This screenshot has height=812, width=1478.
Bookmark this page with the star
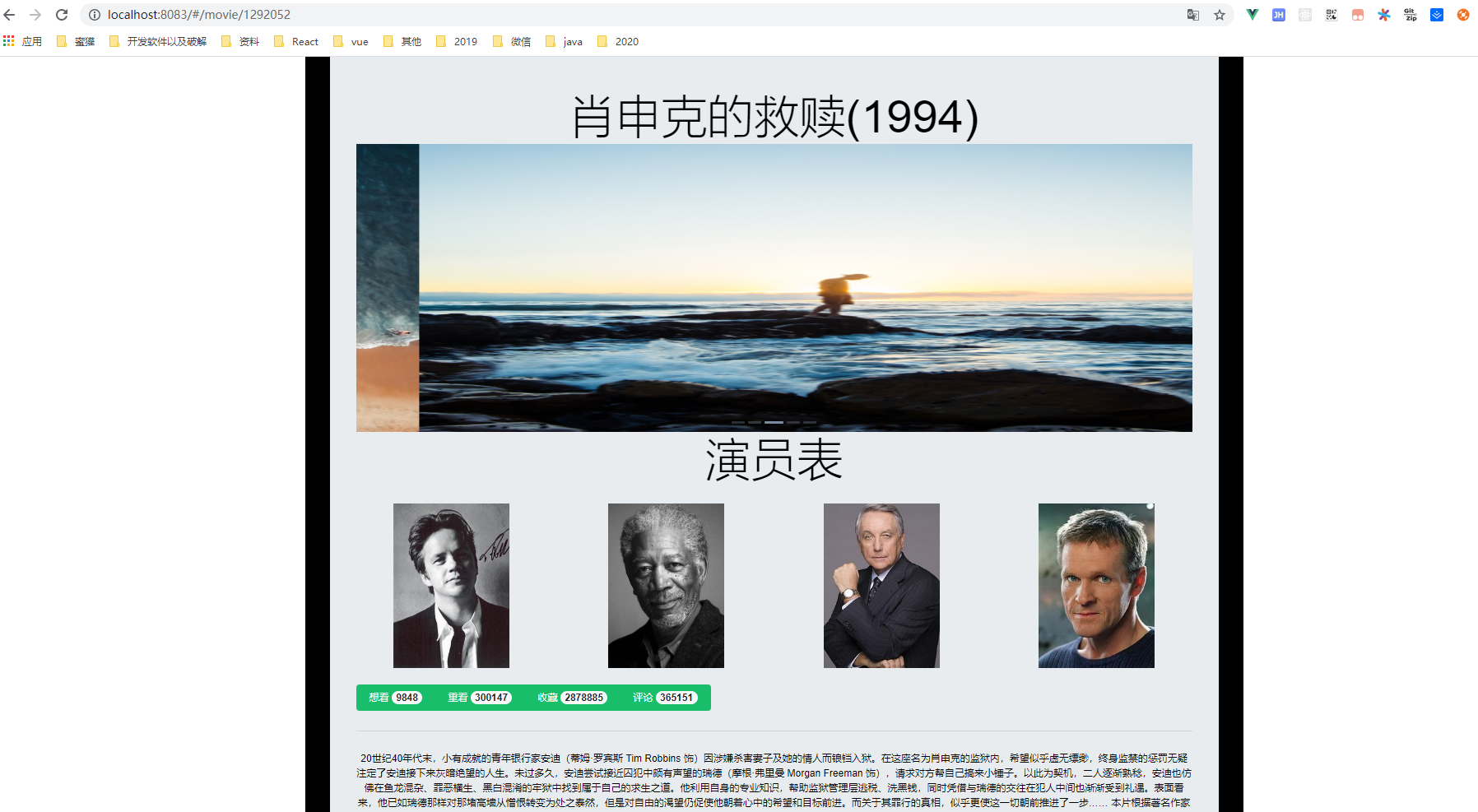point(1220,15)
